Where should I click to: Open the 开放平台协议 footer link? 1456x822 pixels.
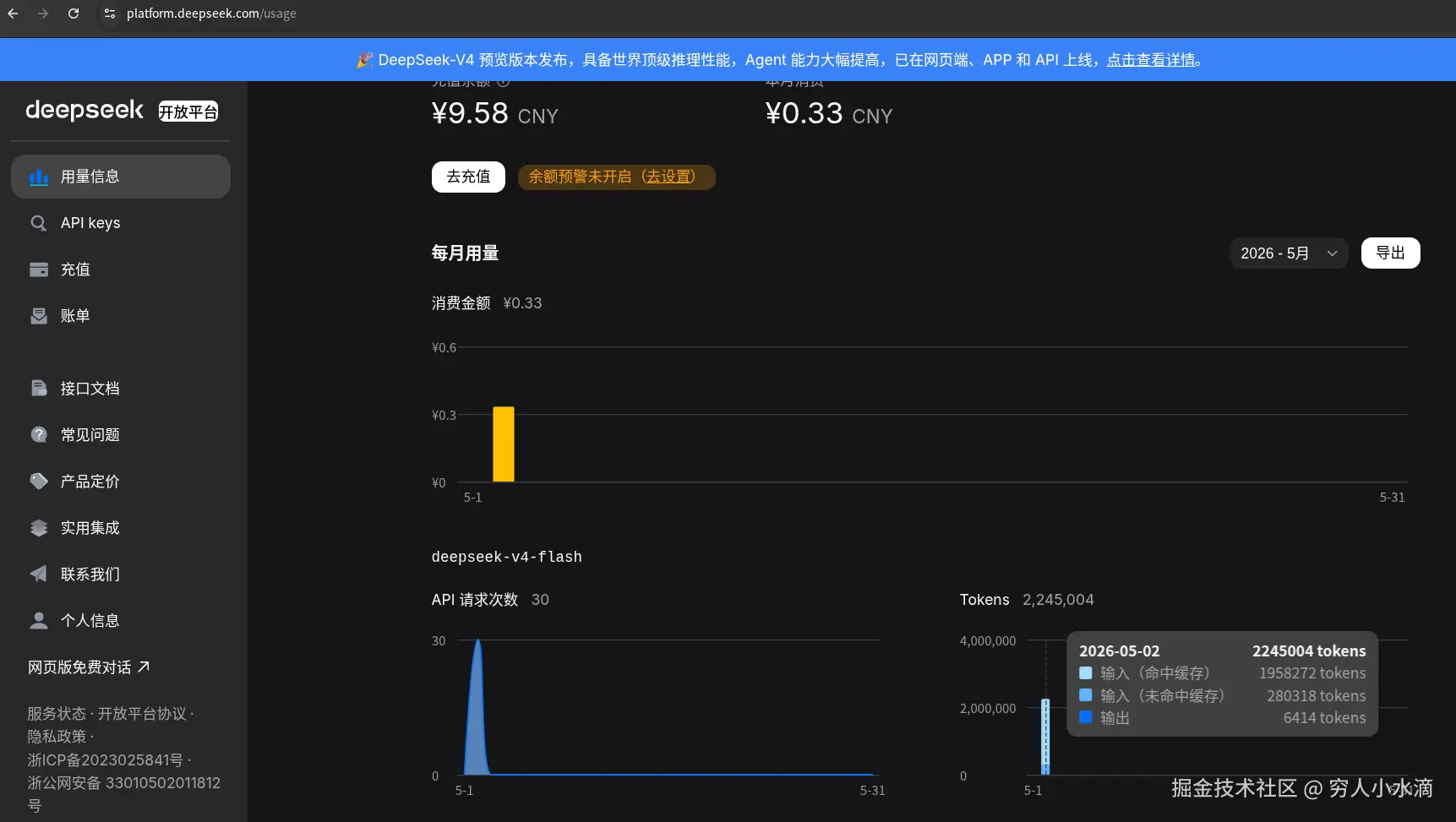[142, 714]
